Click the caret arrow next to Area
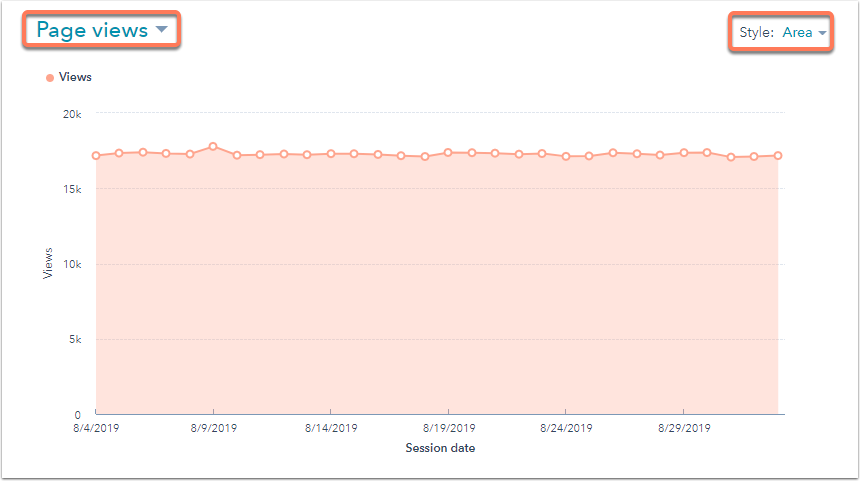This screenshot has width=860, height=481. (823, 33)
